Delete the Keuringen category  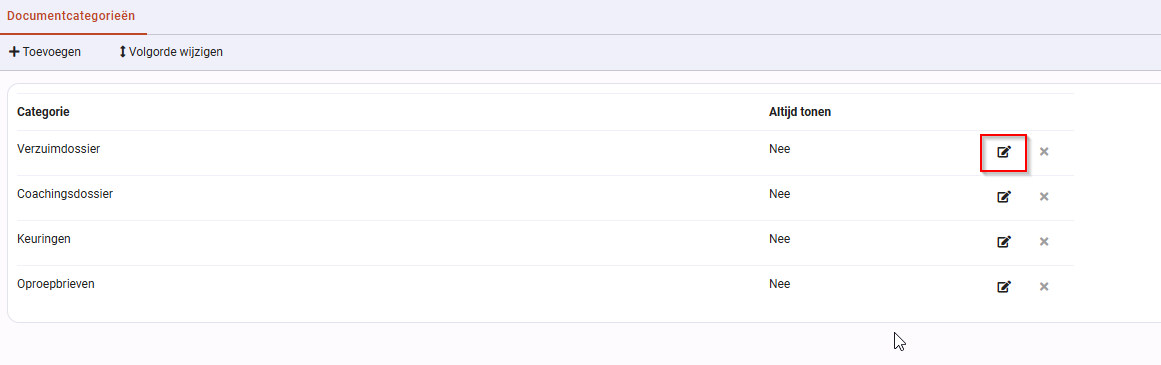pos(1044,241)
